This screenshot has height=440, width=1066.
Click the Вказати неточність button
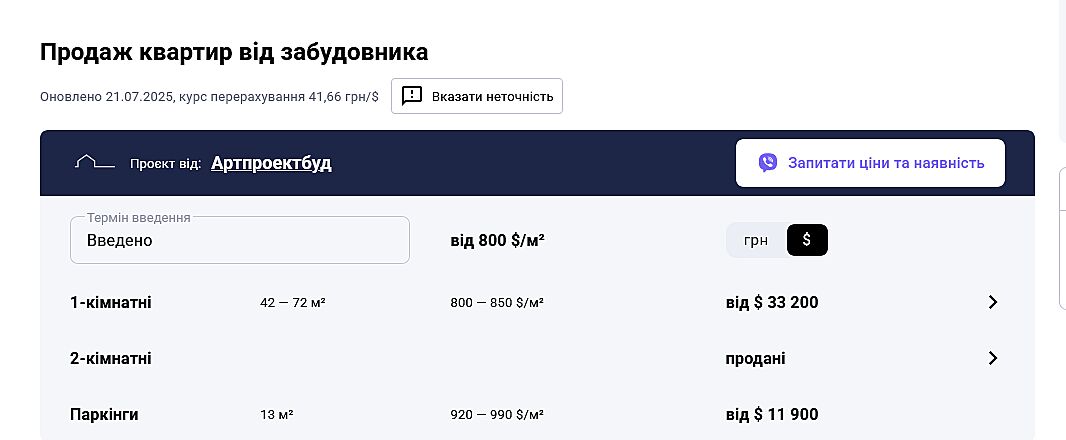coord(477,96)
